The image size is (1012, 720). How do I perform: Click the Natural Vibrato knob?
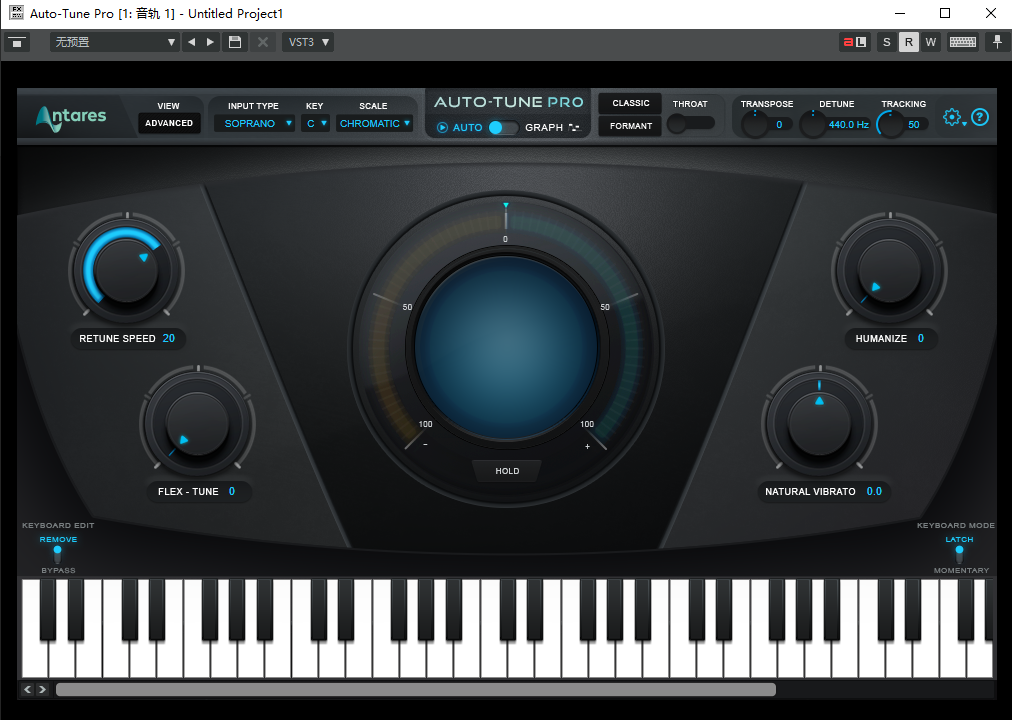tap(820, 424)
